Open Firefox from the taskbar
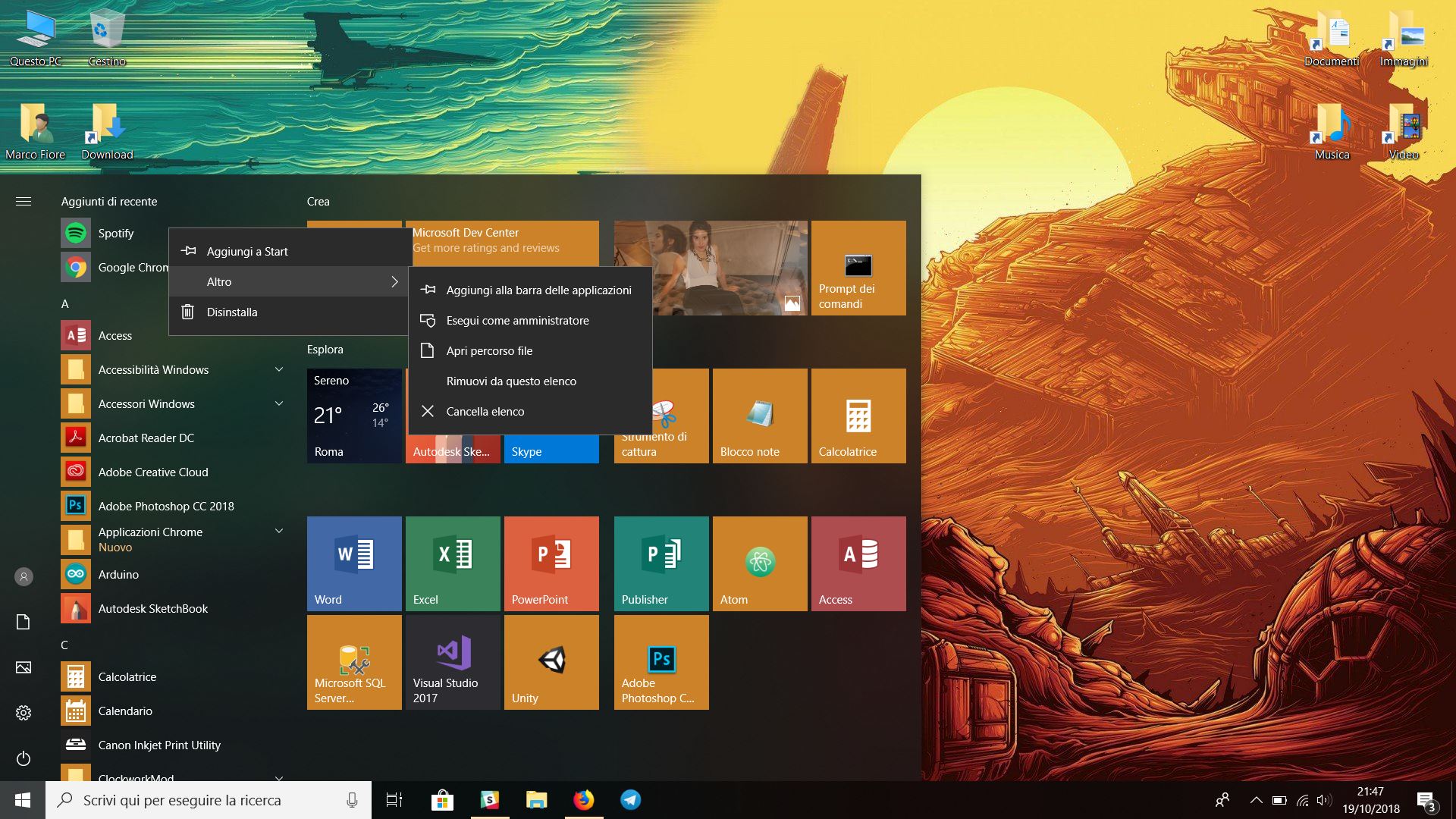Viewport: 1456px width, 819px height. tap(583, 799)
